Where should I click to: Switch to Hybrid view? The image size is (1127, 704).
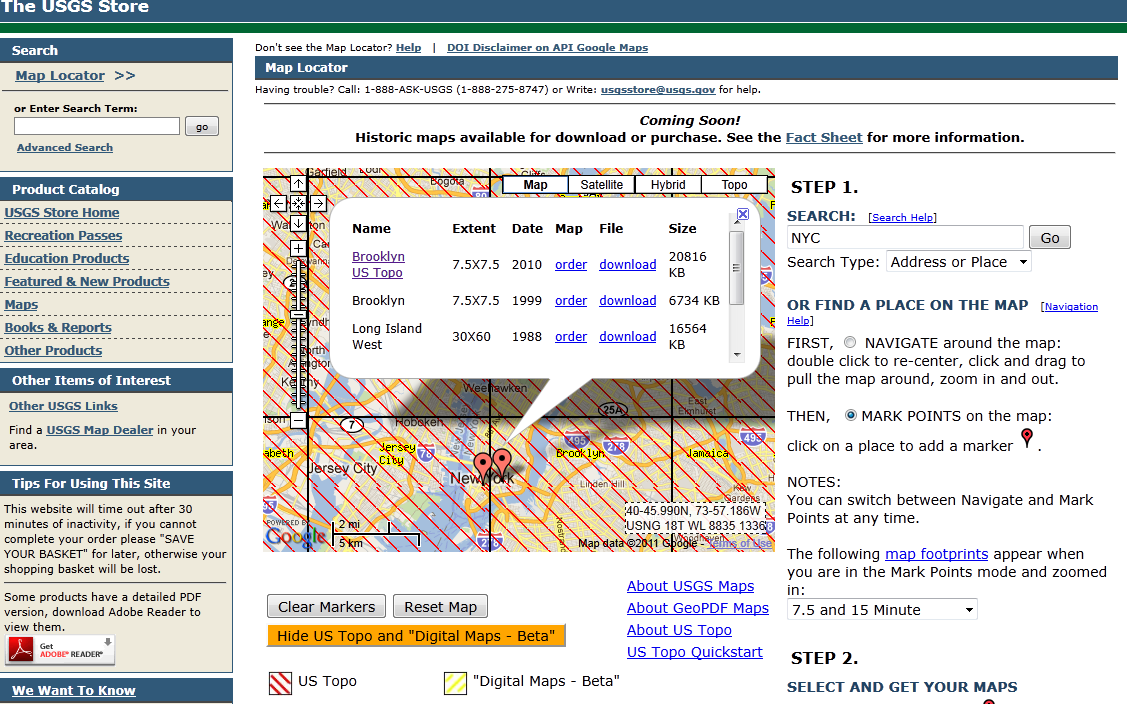click(x=668, y=184)
